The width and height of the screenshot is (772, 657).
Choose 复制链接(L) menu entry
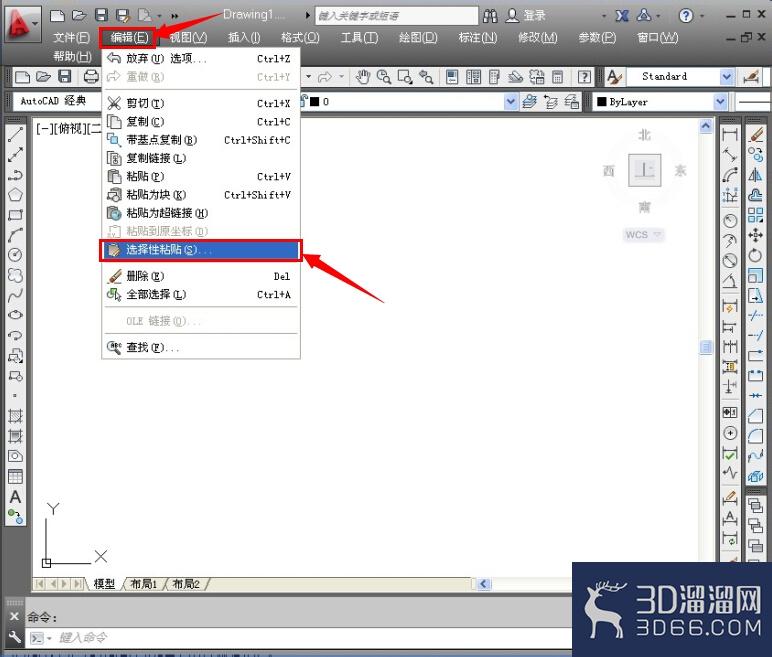pyautogui.click(x=201, y=158)
